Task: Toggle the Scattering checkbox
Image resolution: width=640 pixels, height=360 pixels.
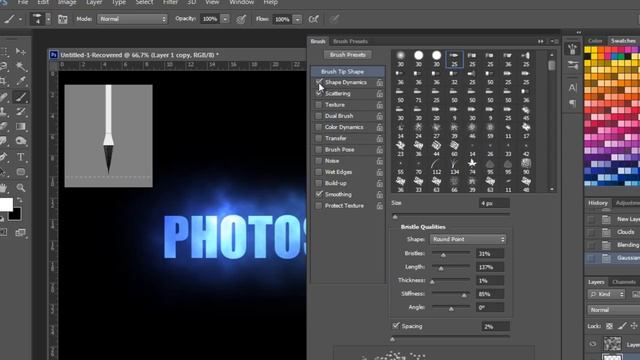Action: point(319,93)
